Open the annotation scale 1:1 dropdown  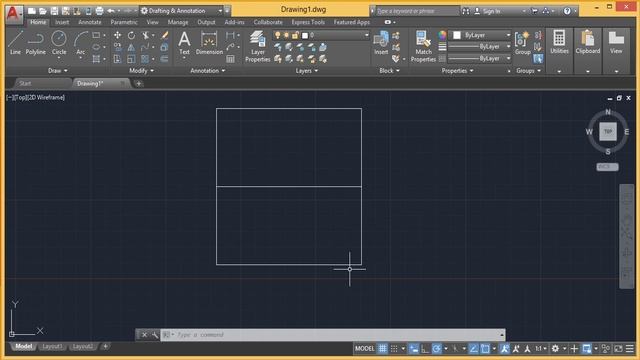[541, 349]
